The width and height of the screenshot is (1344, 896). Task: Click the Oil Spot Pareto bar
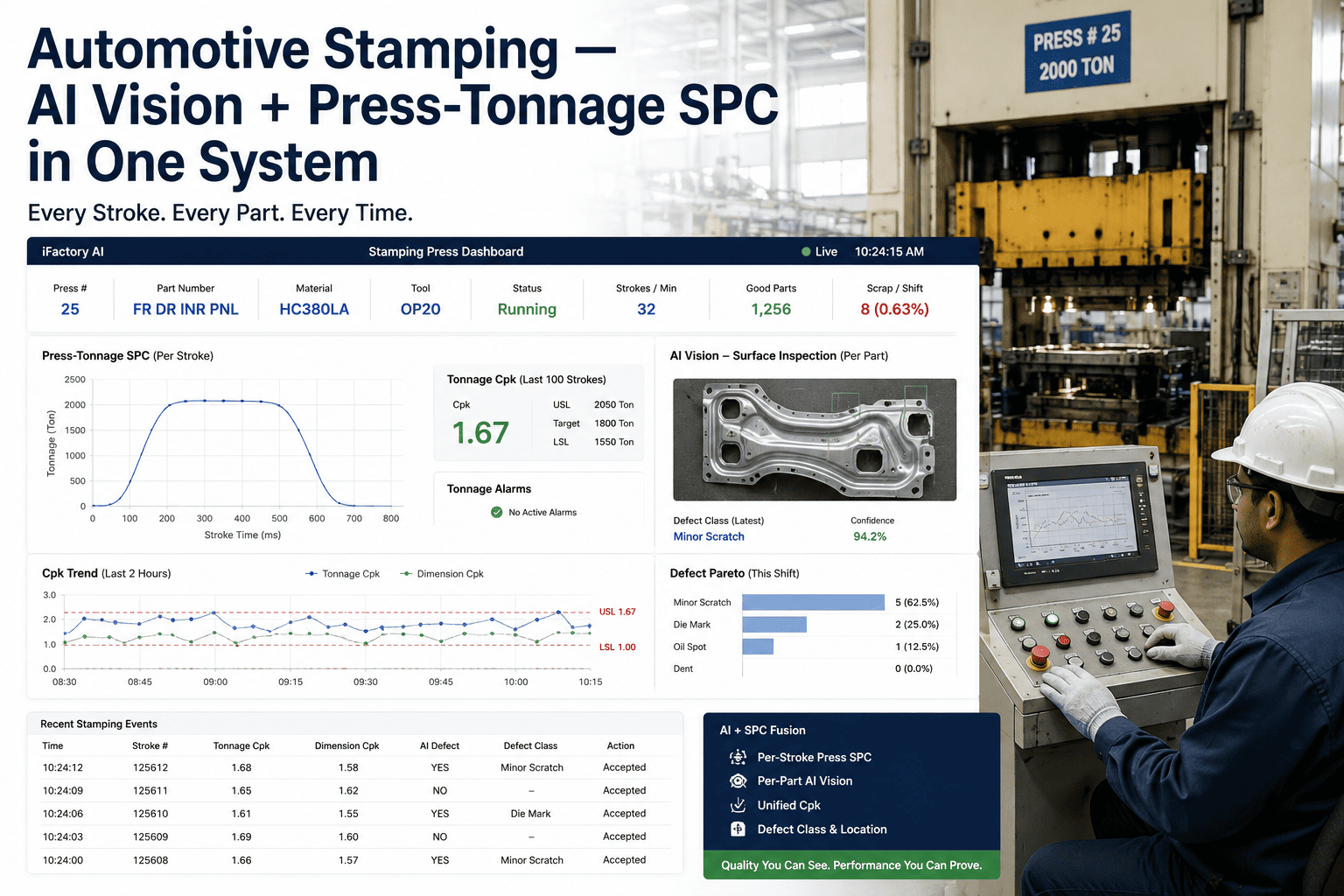tap(758, 647)
